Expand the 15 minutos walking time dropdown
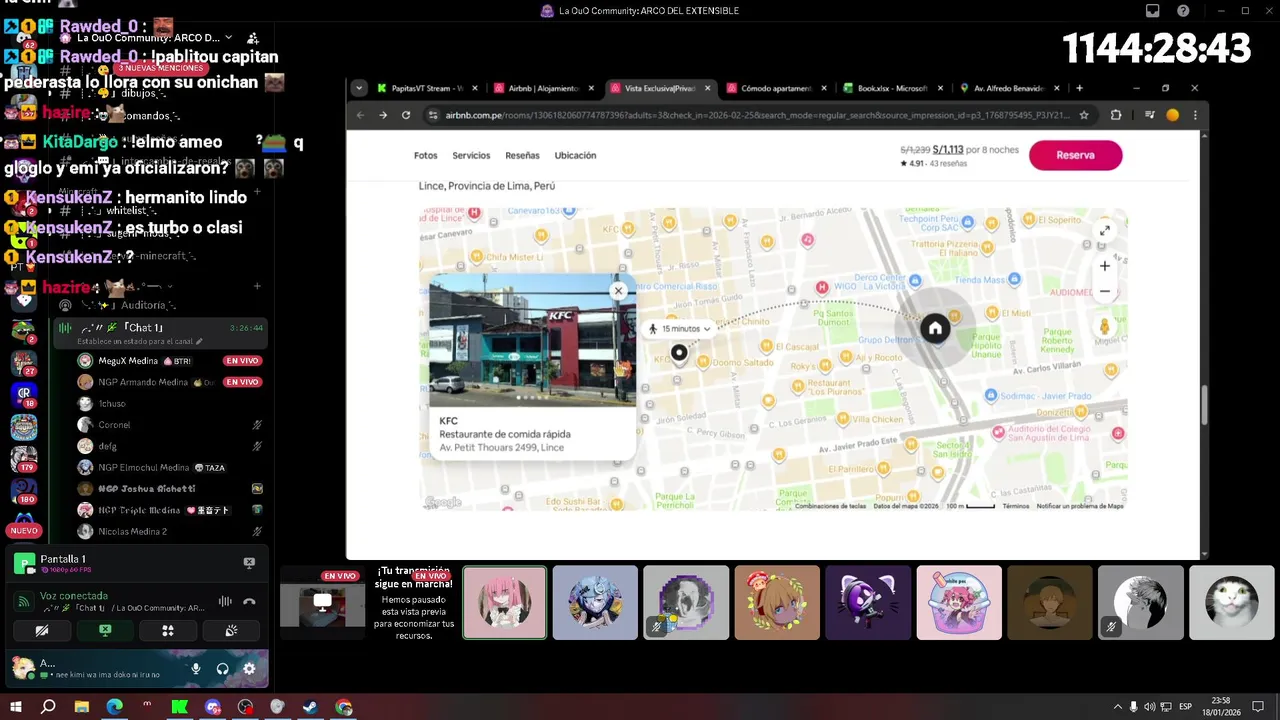The image size is (1280, 720). click(680, 328)
